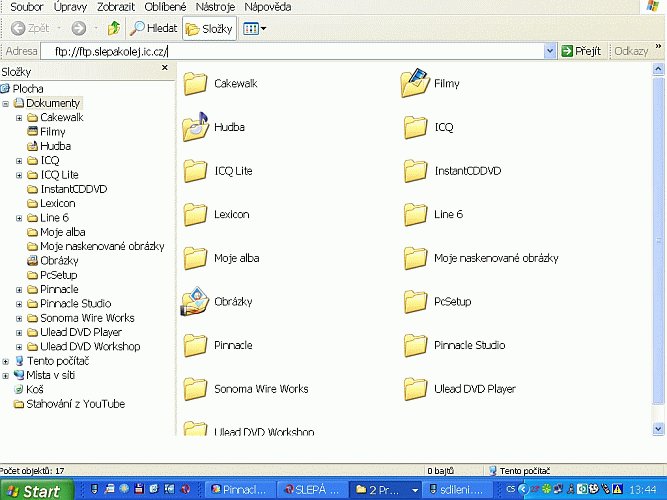The width and height of the screenshot is (667, 500).
Task: Collapse the Dokumenty tree node
Action: tap(6, 103)
